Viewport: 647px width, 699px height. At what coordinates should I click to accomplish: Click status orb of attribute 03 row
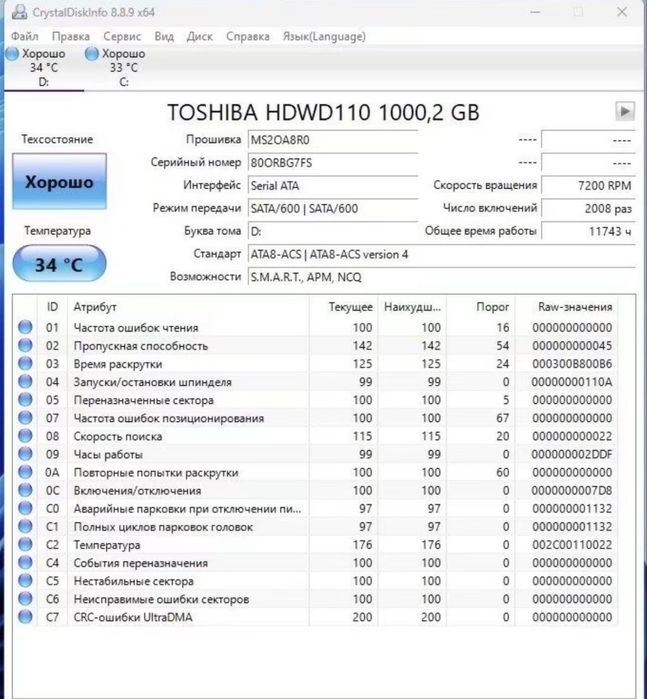(x=25, y=363)
